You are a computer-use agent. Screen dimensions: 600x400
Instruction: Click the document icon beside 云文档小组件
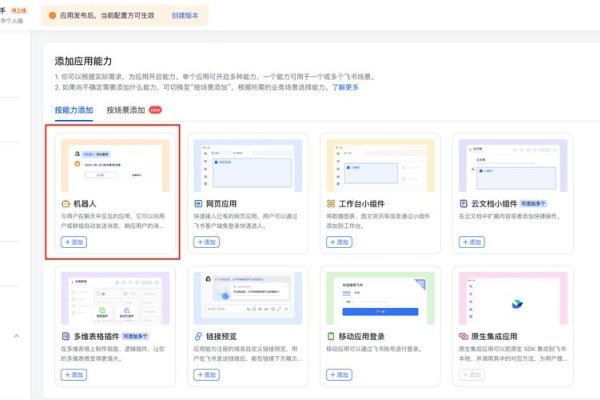463,204
